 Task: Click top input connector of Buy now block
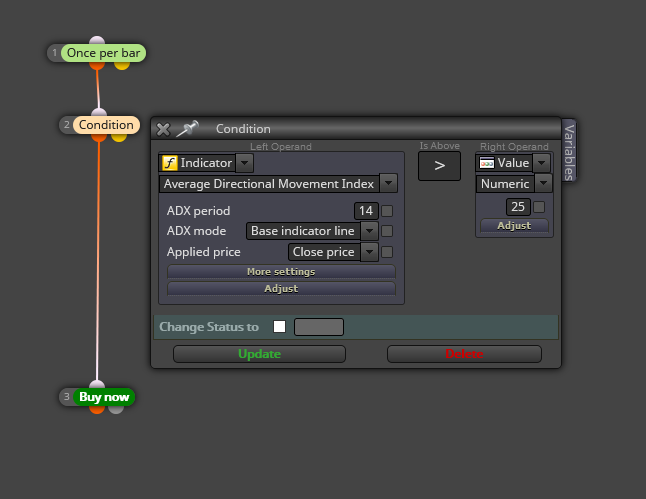[97, 384]
